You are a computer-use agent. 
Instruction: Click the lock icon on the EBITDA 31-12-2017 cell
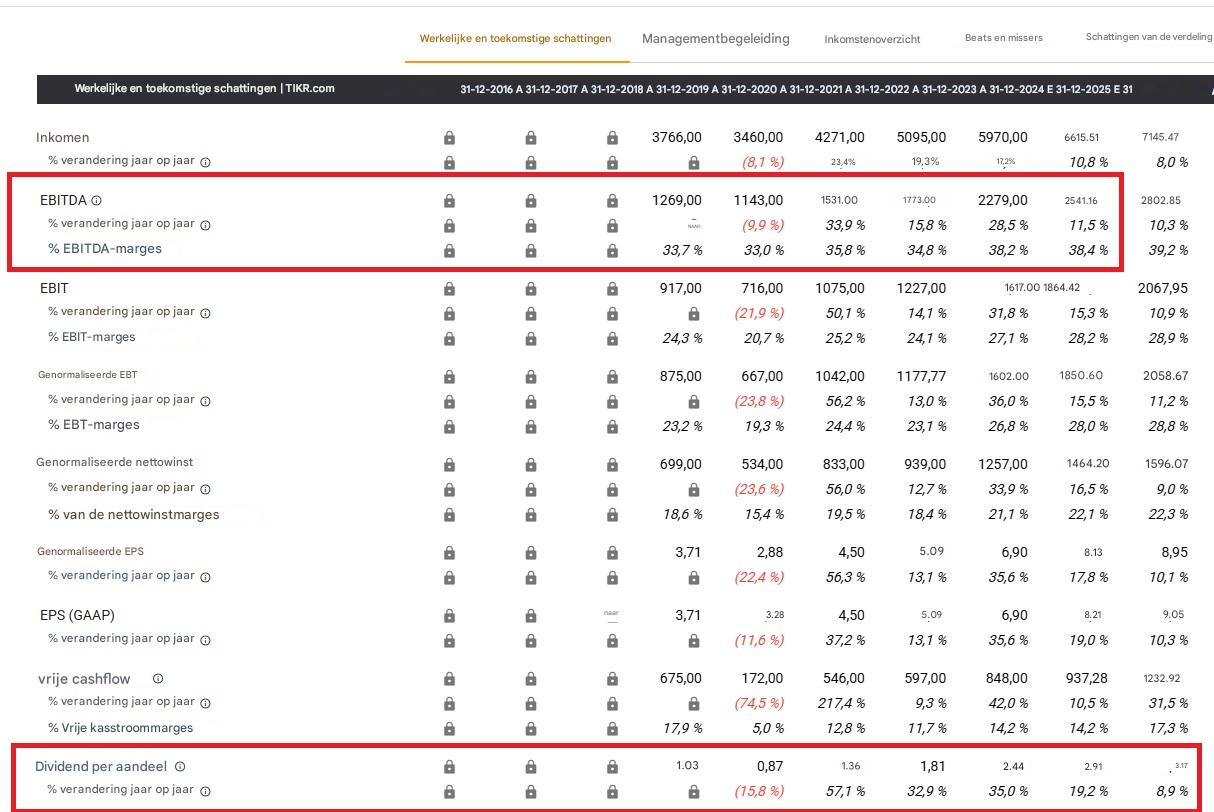pos(531,200)
